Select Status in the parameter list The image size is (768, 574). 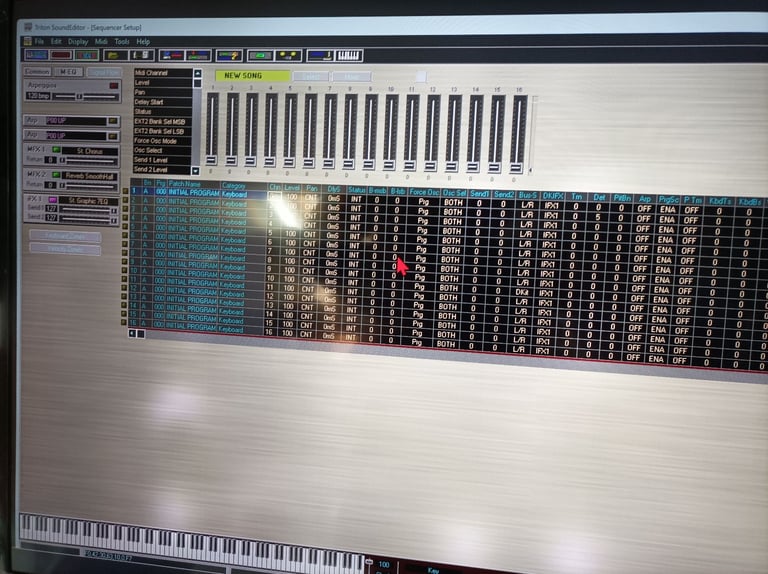(x=163, y=112)
